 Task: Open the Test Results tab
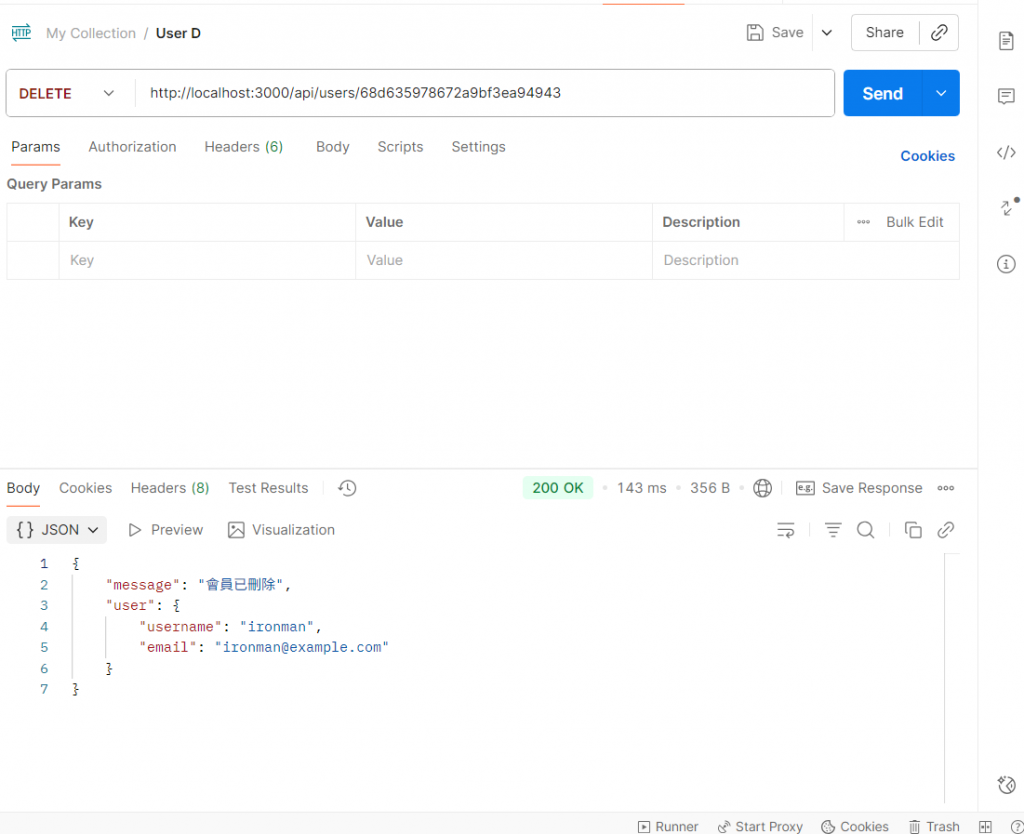coord(268,488)
